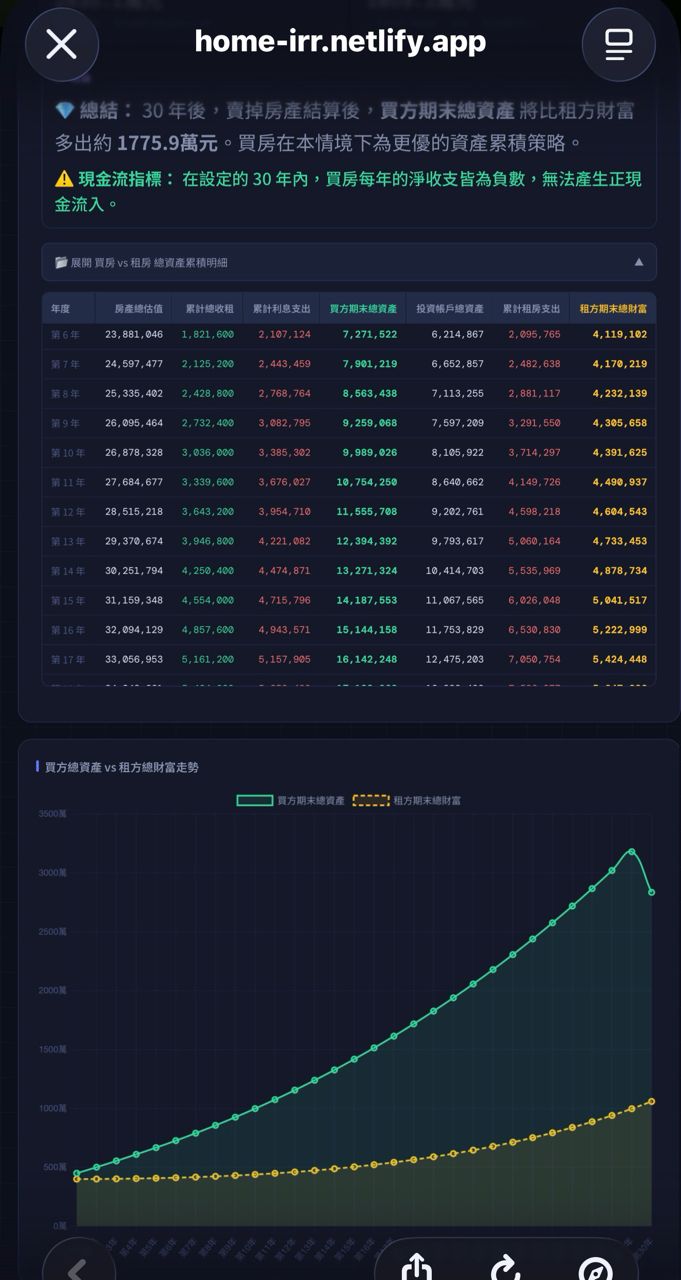Close the in-app browser with the X button
Viewport: 681px width, 1280px height.
tap(62, 44)
